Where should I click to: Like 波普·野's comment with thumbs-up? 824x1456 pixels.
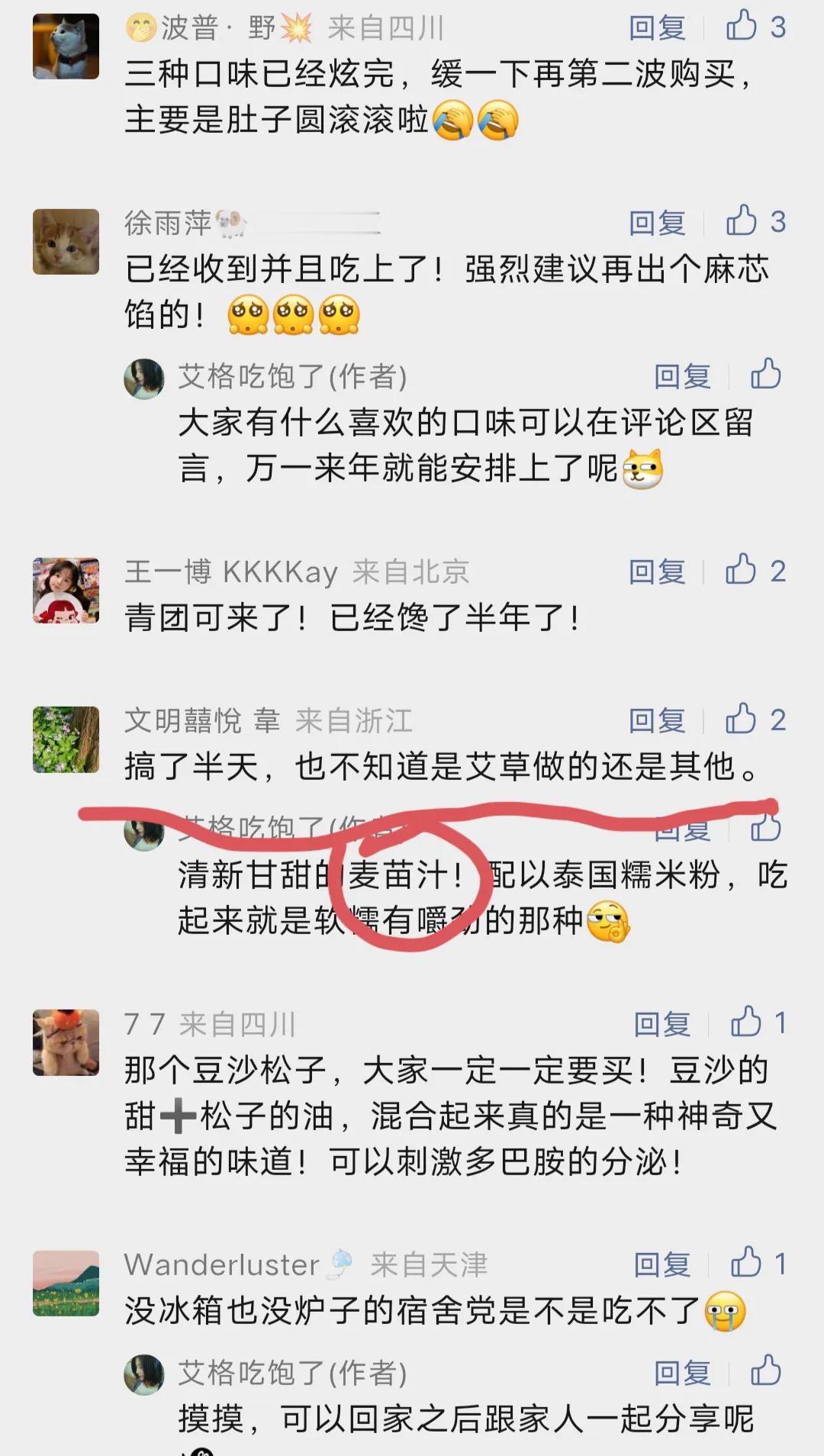pyautogui.click(x=755, y=27)
